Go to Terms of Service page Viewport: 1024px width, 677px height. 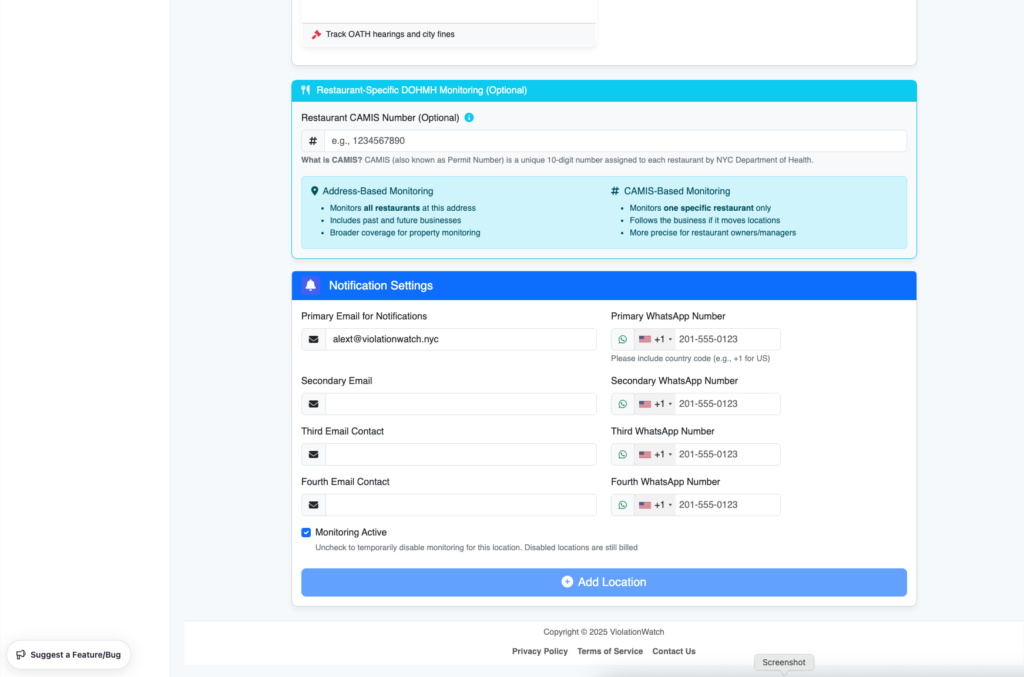(610, 651)
